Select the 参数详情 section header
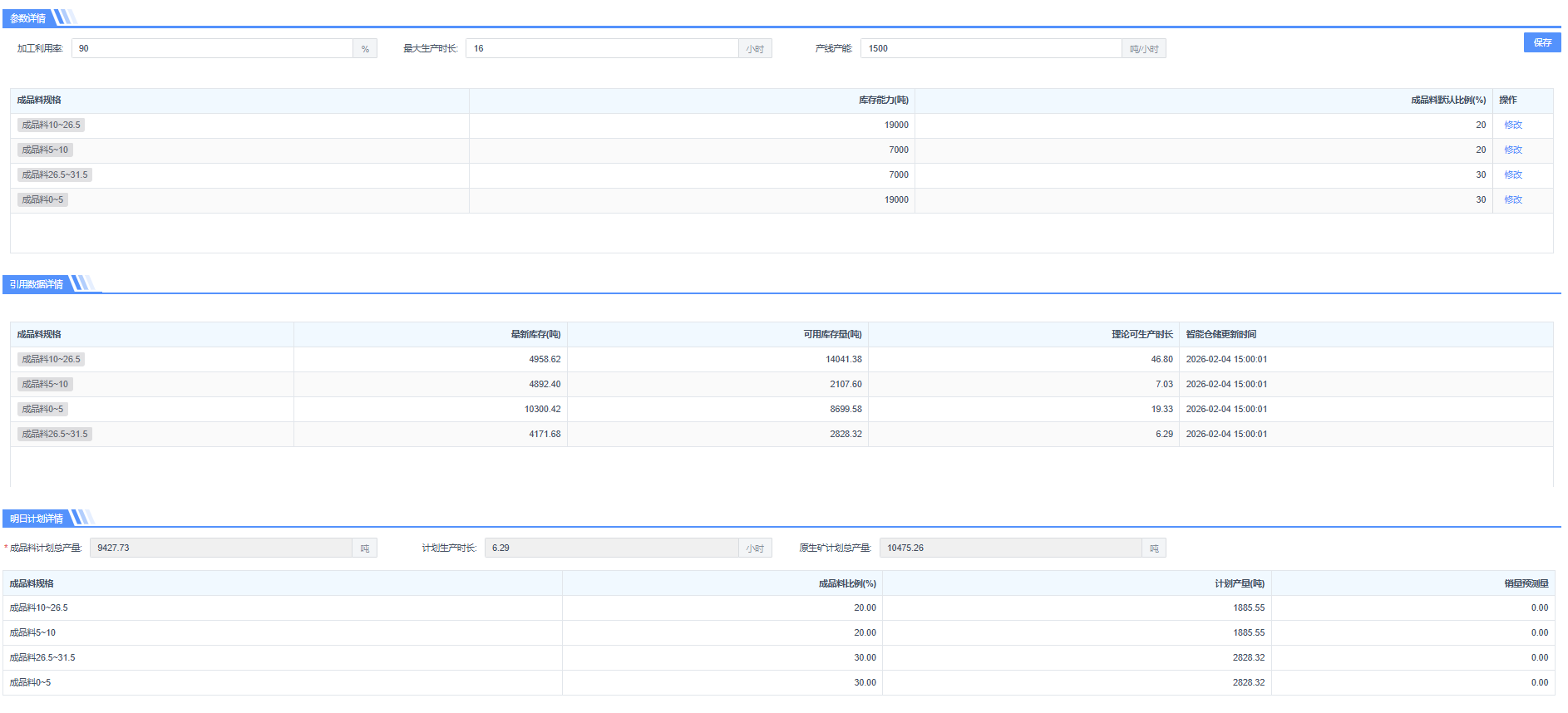The height and width of the screenshot is (713, 1568). point(28,18)
